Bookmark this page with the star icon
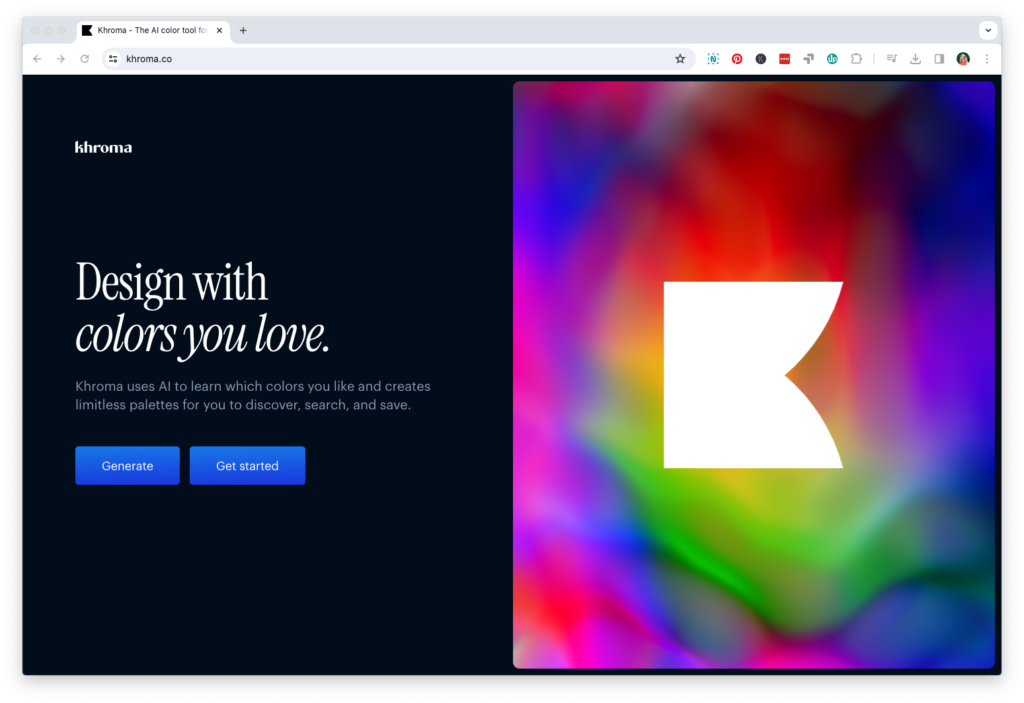 680,59
